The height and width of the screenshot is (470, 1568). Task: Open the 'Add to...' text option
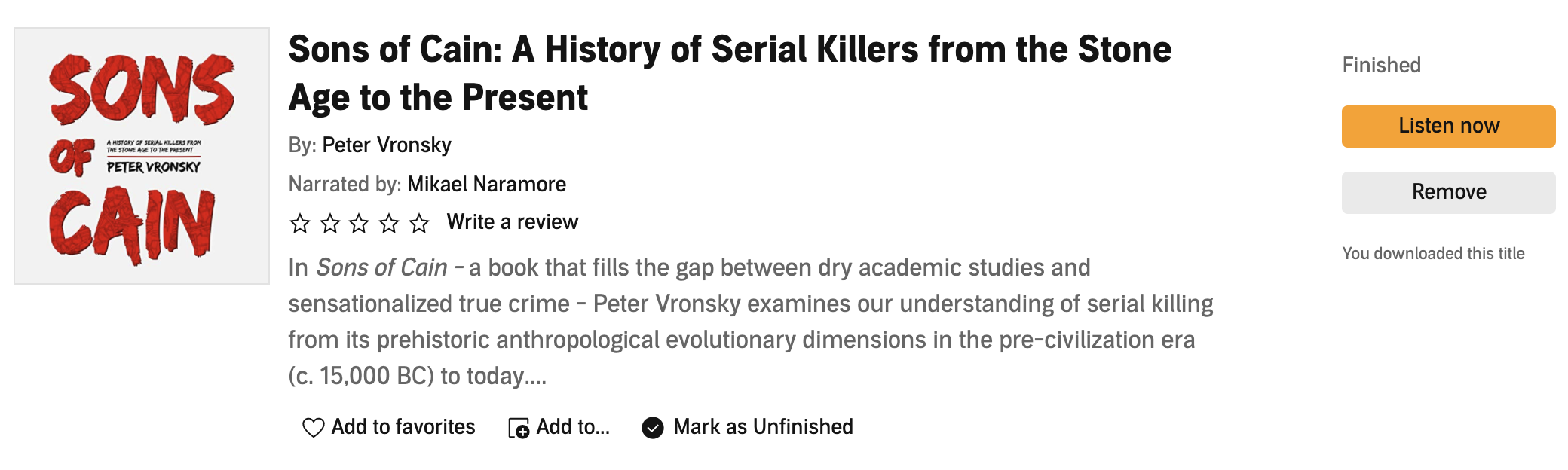pyautogui.click(x=573, y=427)
